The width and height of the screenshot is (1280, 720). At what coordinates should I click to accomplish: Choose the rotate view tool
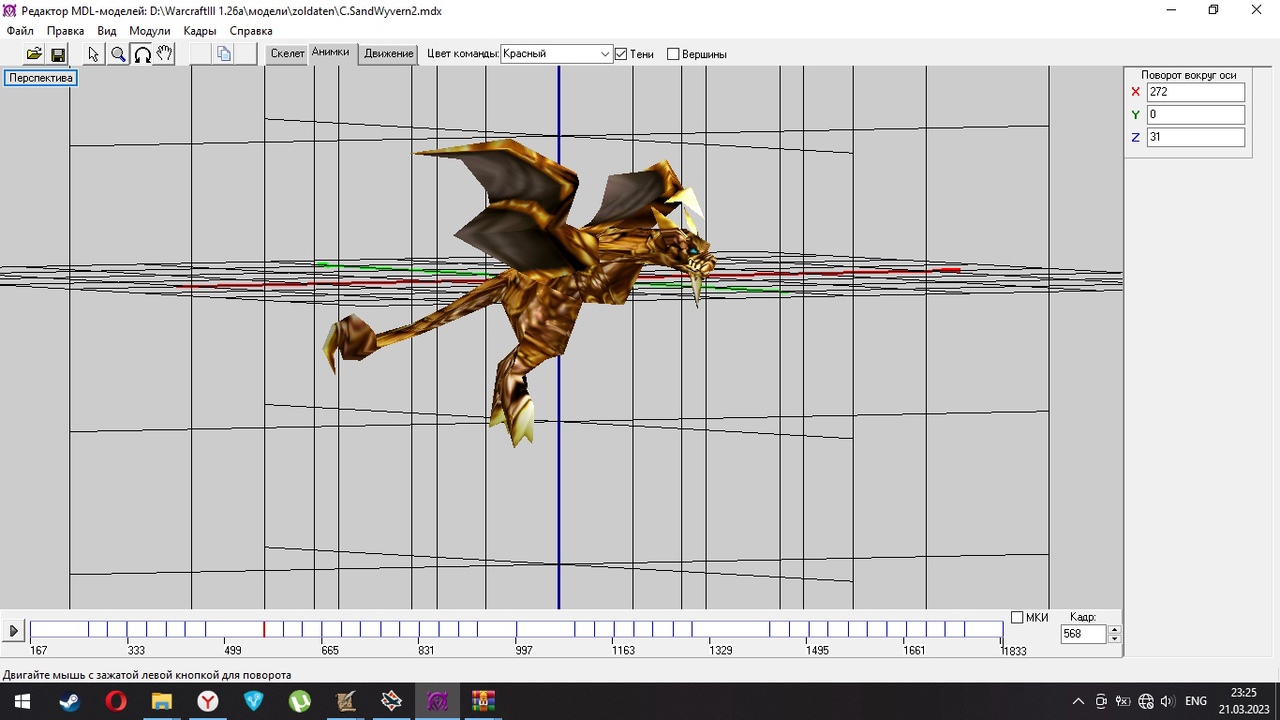[x=142, y=54]
